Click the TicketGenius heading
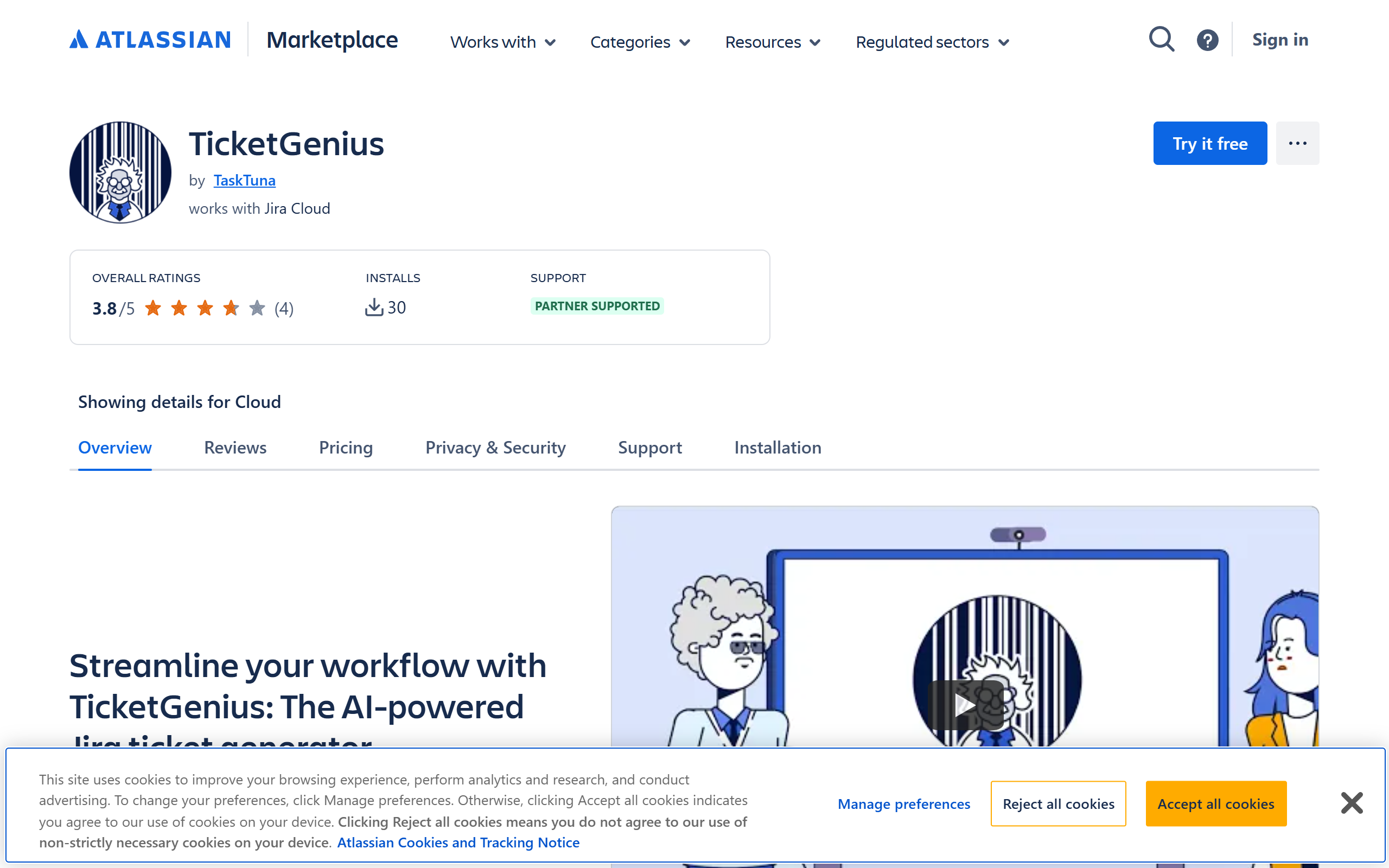1389x868 pixels. pyautogui.click(x=286, y=144)
